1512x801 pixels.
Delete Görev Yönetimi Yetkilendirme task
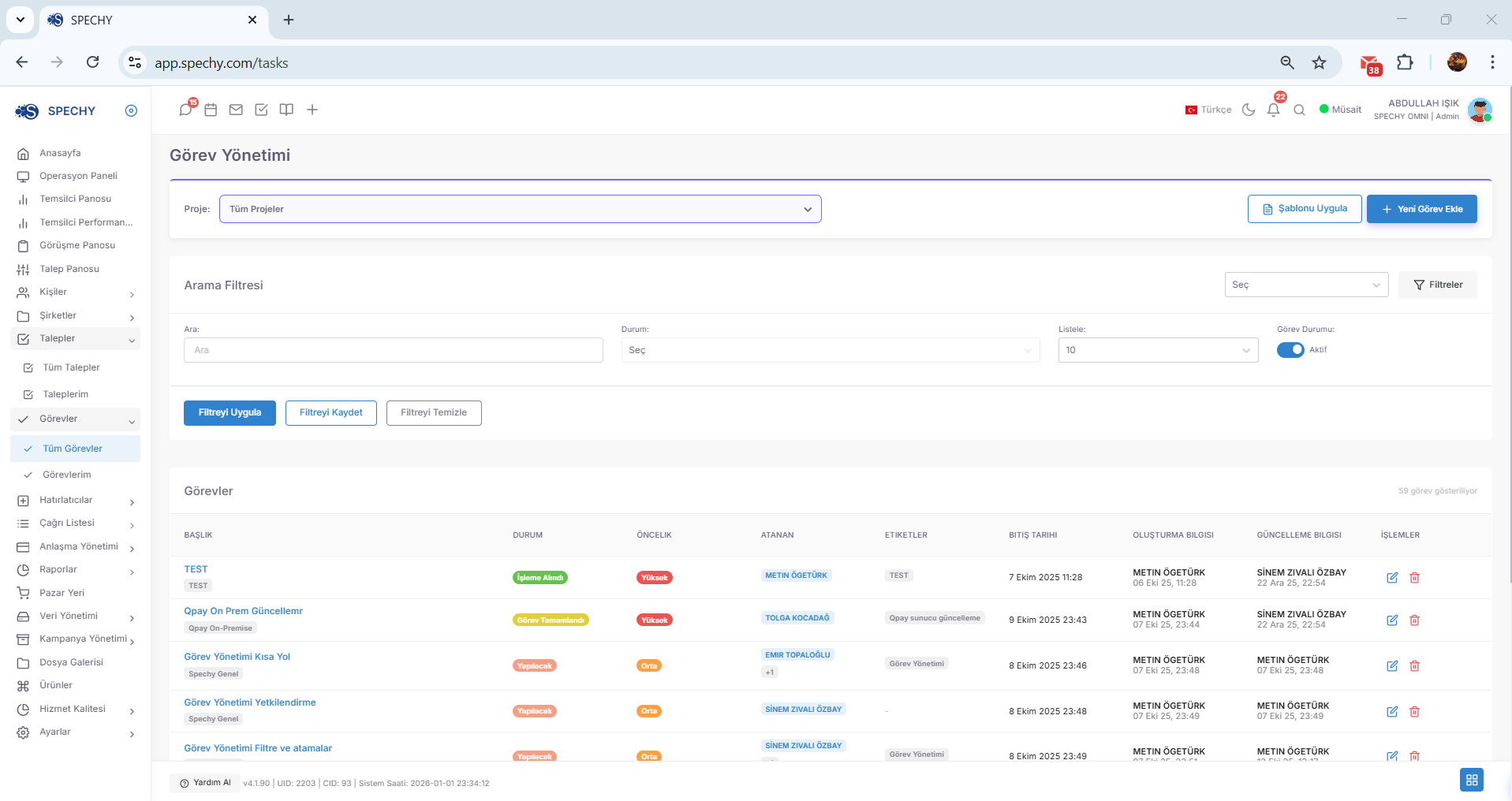(x=1414, y=711)
